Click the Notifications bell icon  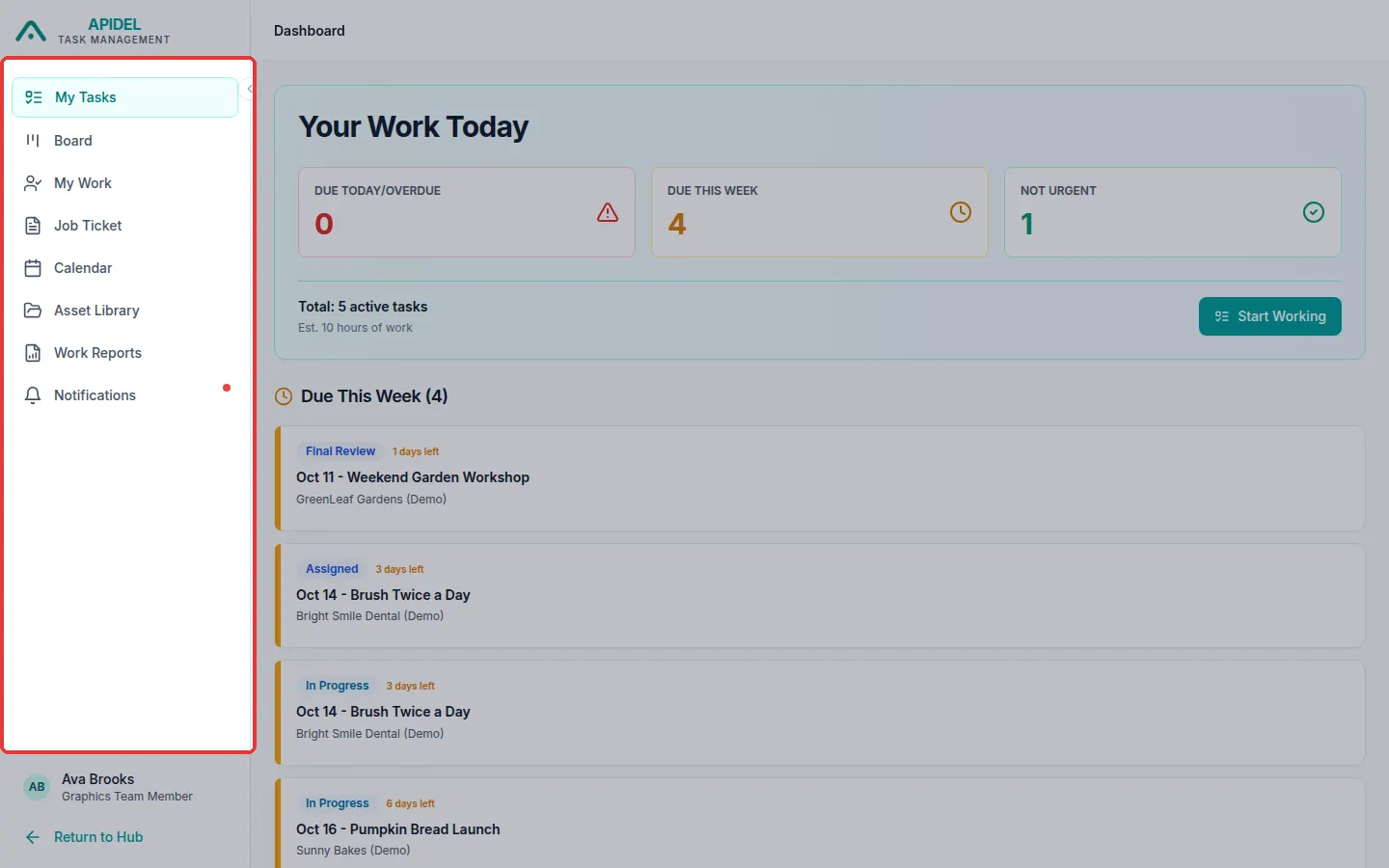tap(33, 395)
